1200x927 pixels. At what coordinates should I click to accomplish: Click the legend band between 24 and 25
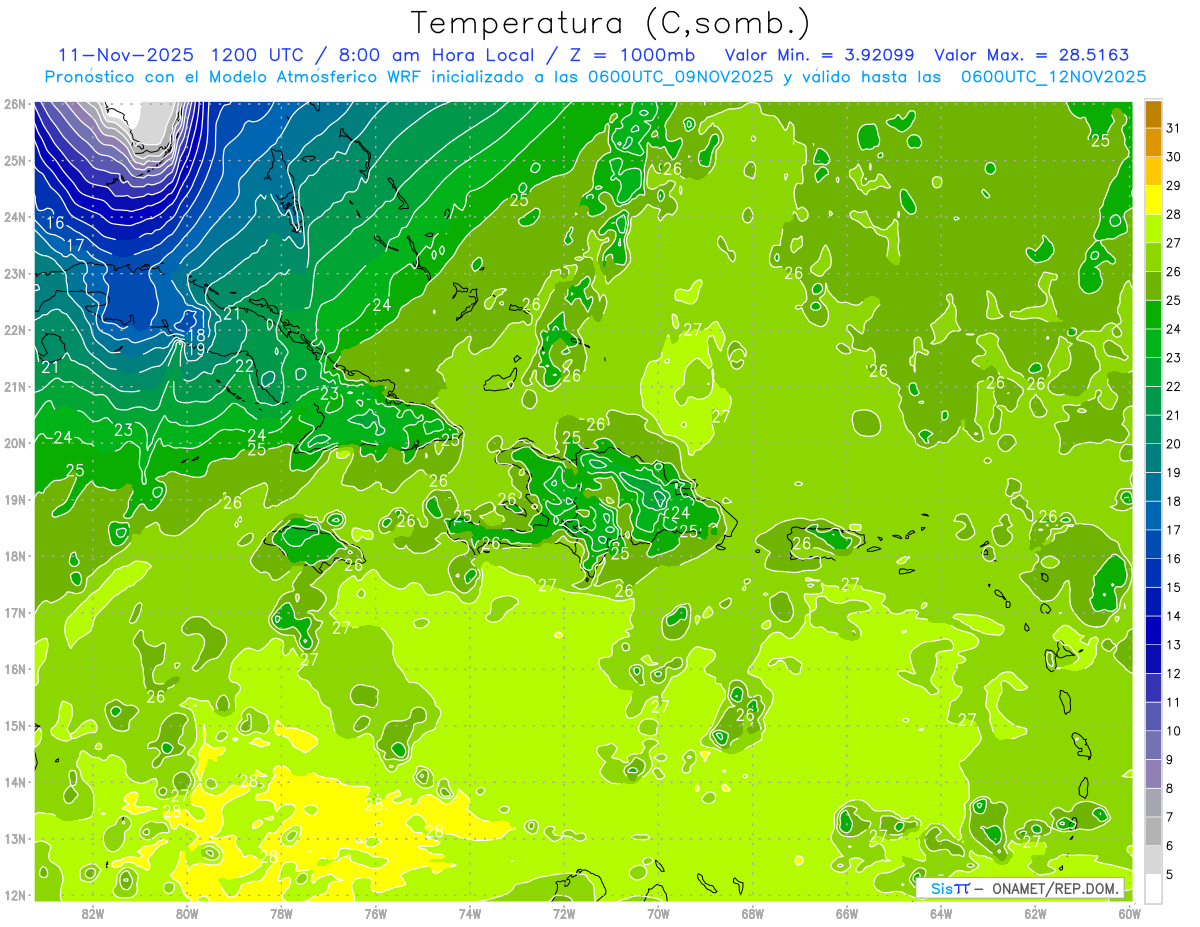[1153, 315]
